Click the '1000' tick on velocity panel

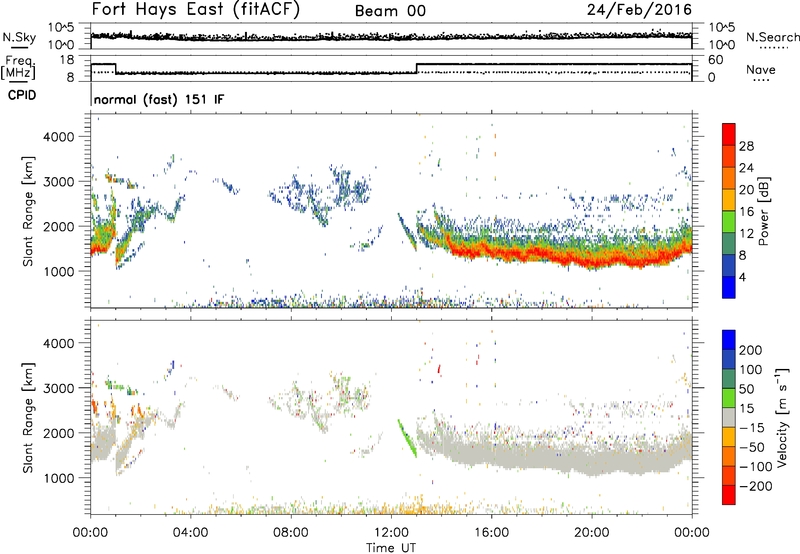(x=59, y=478)
